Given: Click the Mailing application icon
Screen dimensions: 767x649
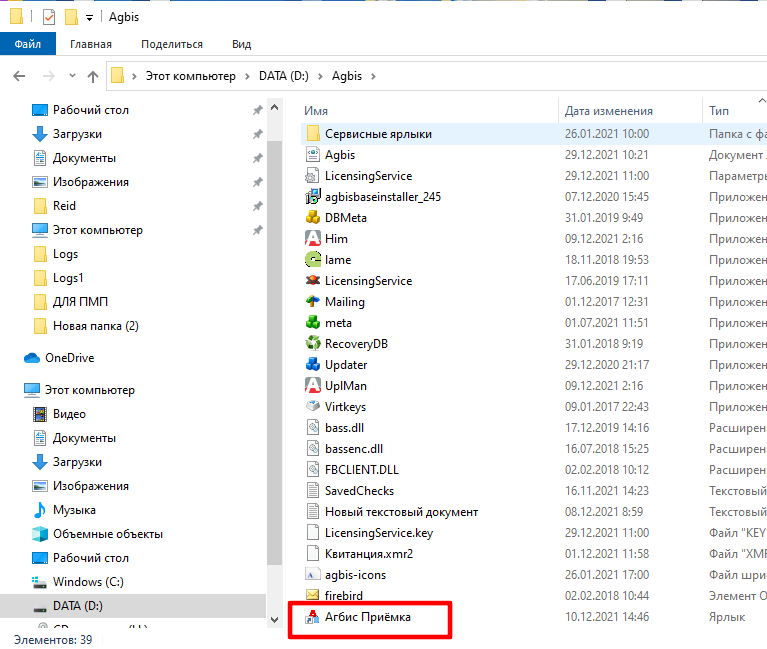Looking at the screenshot, I should (313, 302).
